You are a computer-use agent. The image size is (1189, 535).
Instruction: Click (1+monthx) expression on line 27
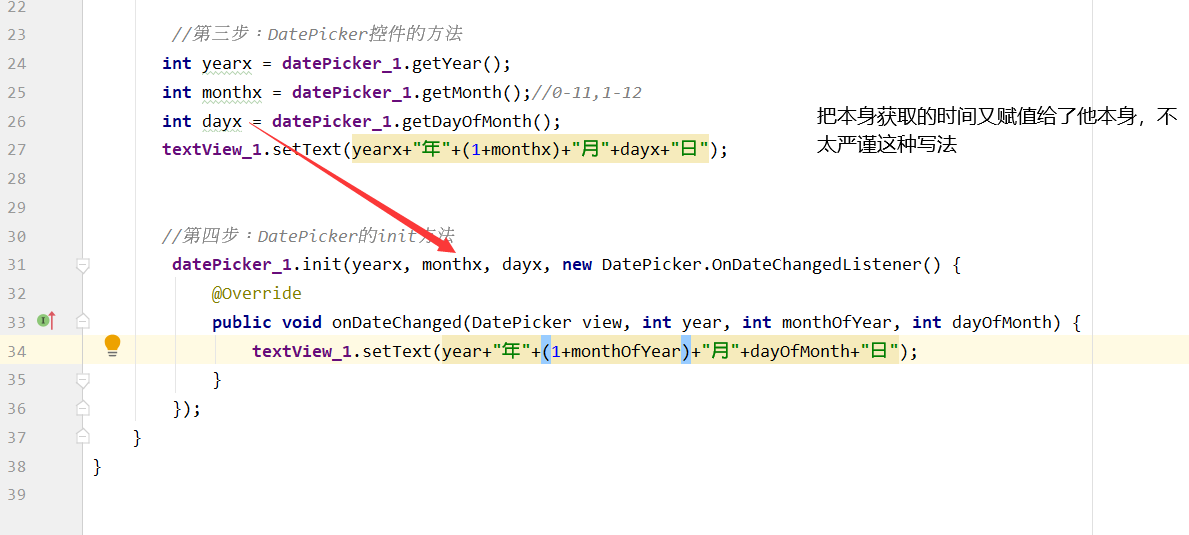[512, 149]
